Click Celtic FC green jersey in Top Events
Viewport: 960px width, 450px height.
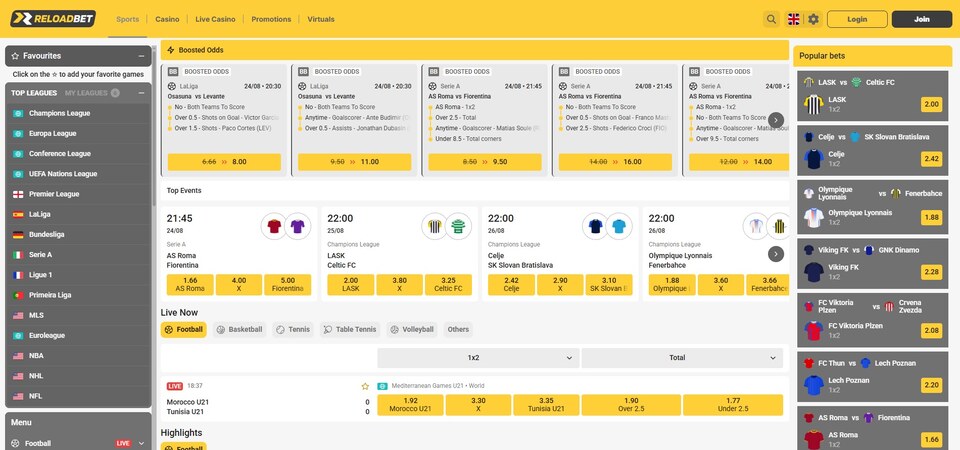click(x=458, y=227)
